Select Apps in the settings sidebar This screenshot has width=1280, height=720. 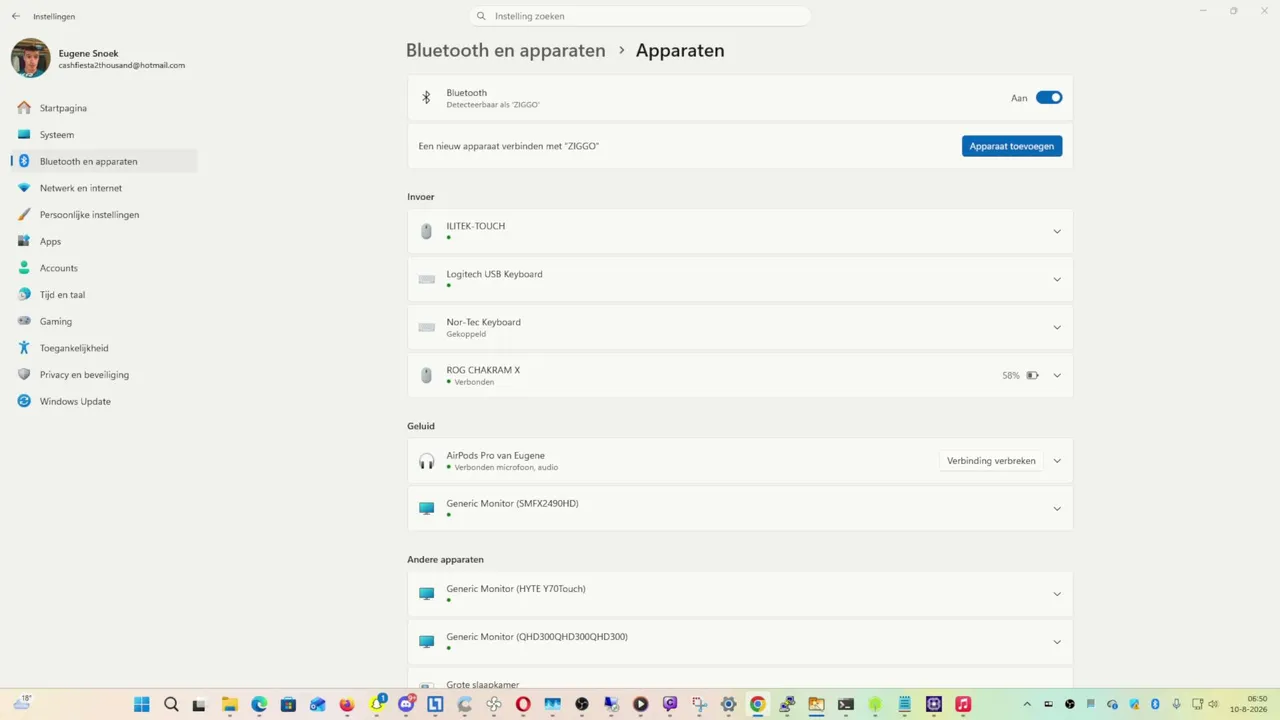coord(104,241)
